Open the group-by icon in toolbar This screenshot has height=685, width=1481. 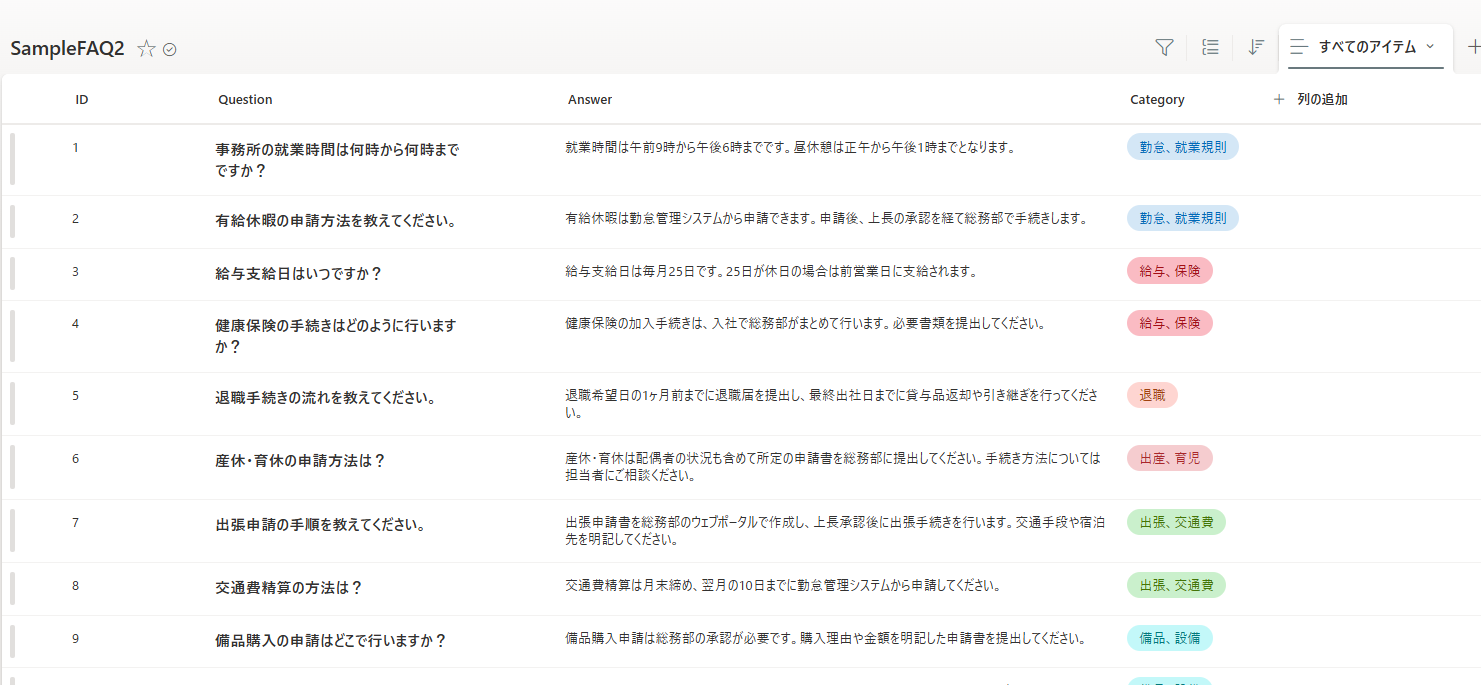tap(1210, 47)
